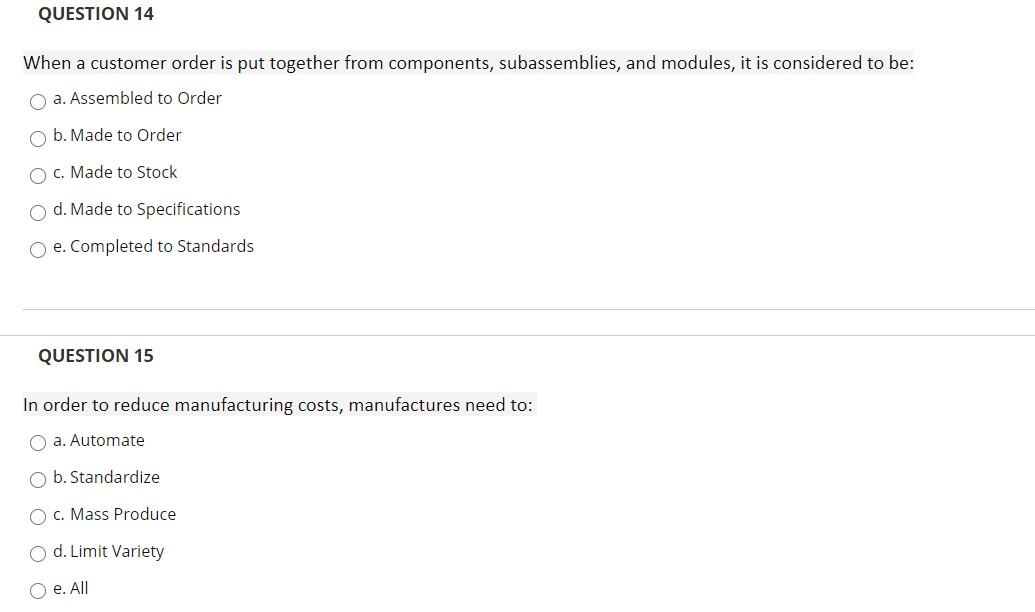
Task: Click the Question 14 prompt text
Action: (x=467, y=63)
